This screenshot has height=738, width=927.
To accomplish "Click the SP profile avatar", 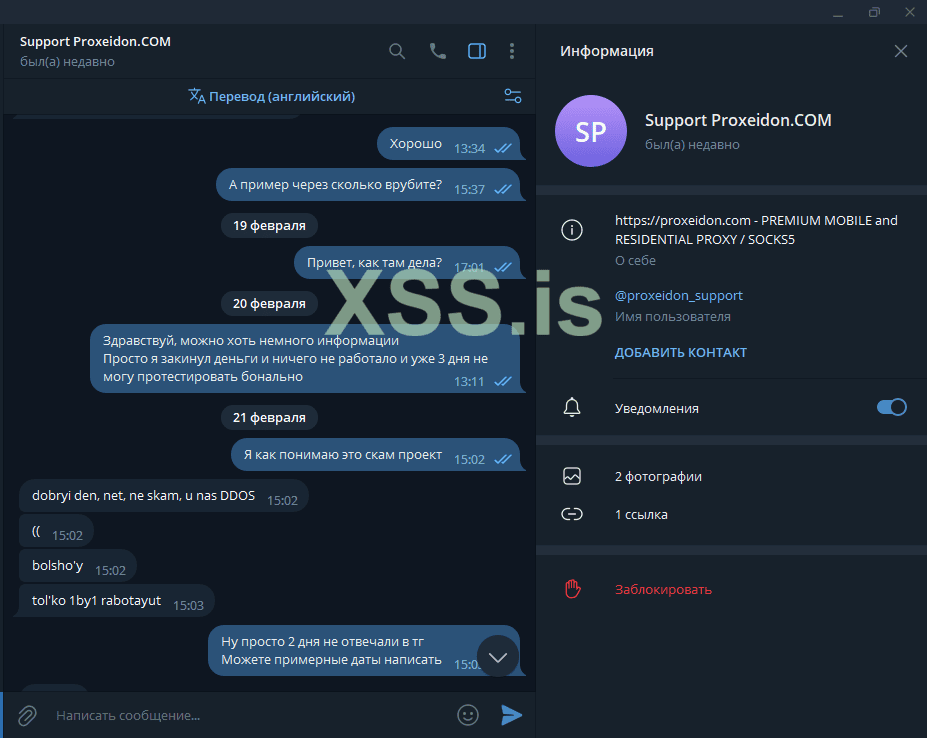I will pos(591,131).
